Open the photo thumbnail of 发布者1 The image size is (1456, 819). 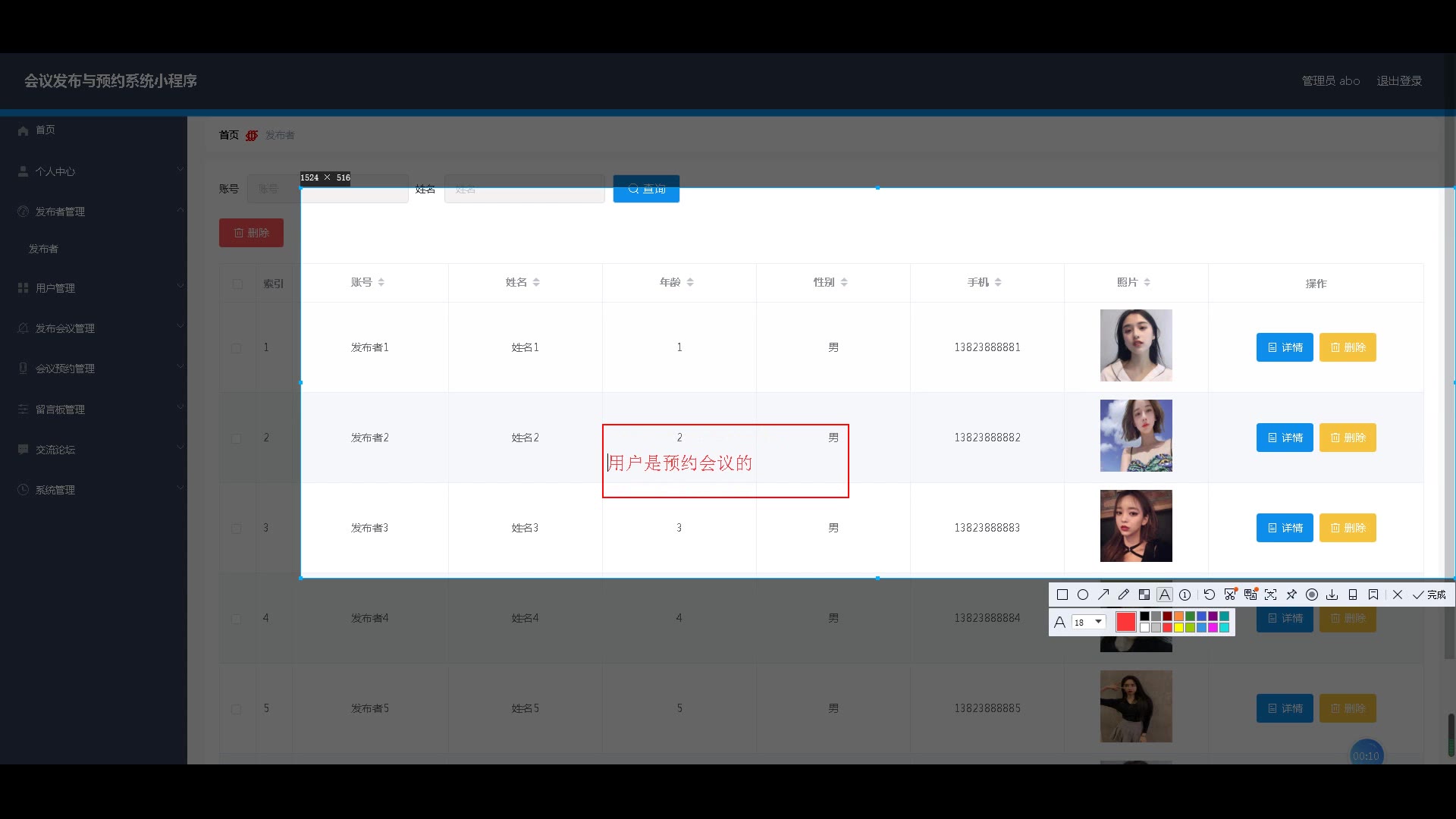tap(1136, 345)
